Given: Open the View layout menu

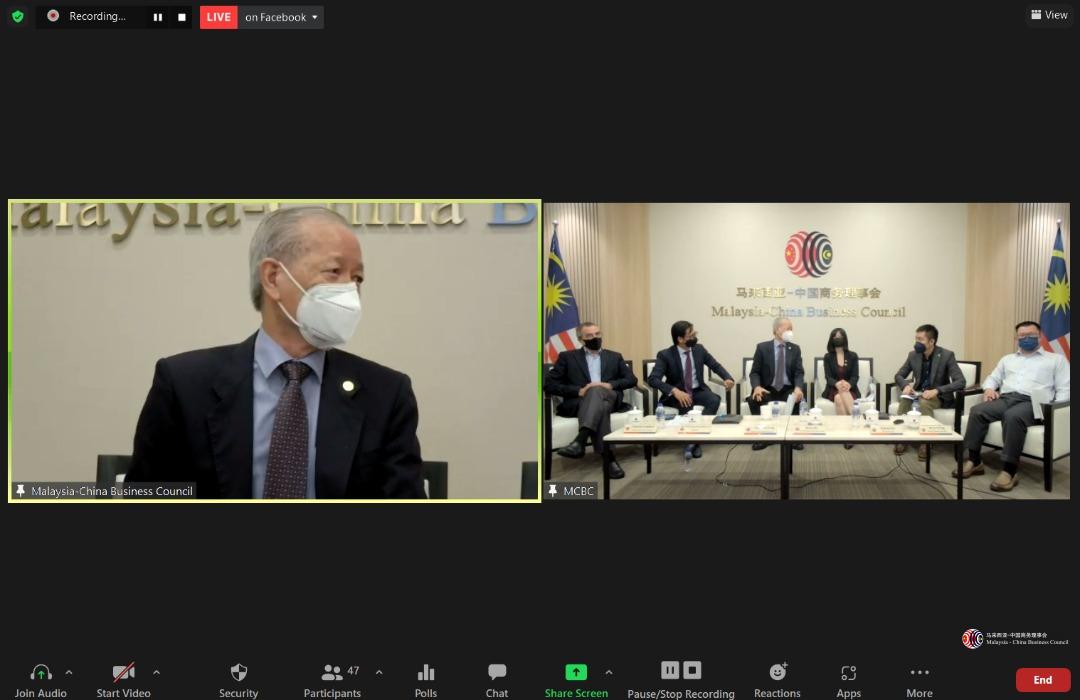Looking at the screenshot, I should coord(1049,15).
